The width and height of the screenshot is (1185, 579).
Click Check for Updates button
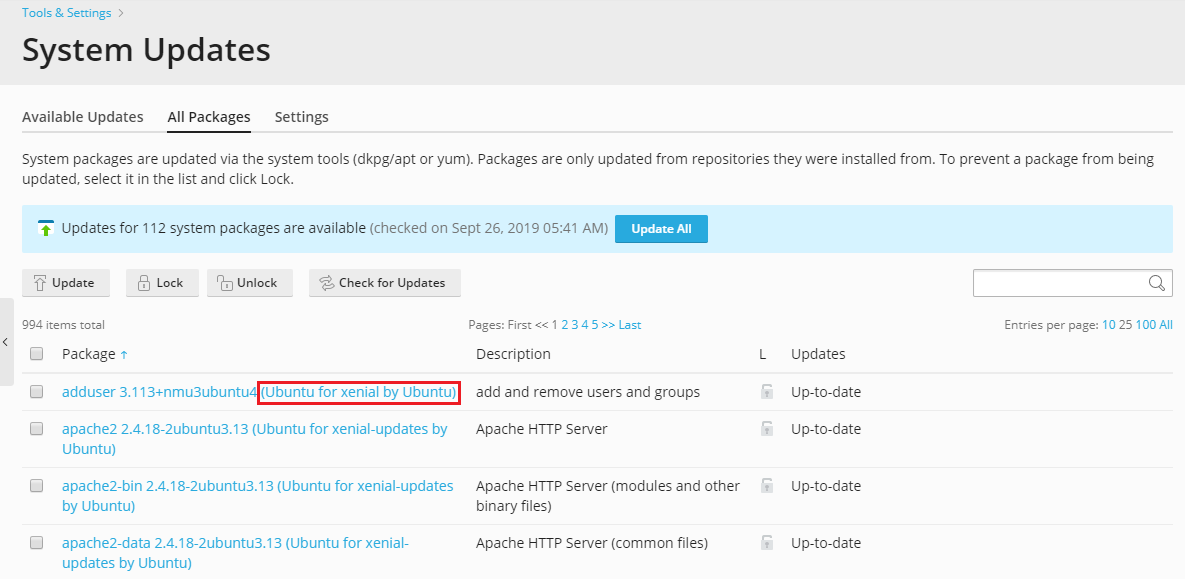[x=384, y=283]
